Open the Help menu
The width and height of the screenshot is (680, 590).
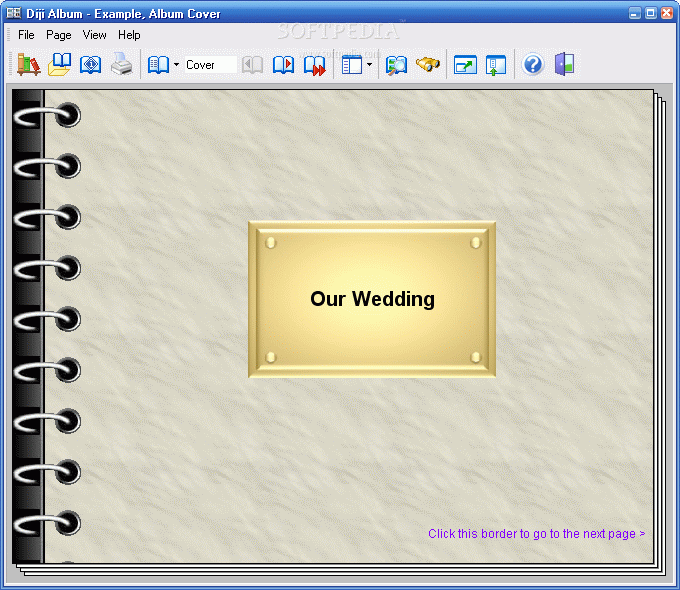129,35
